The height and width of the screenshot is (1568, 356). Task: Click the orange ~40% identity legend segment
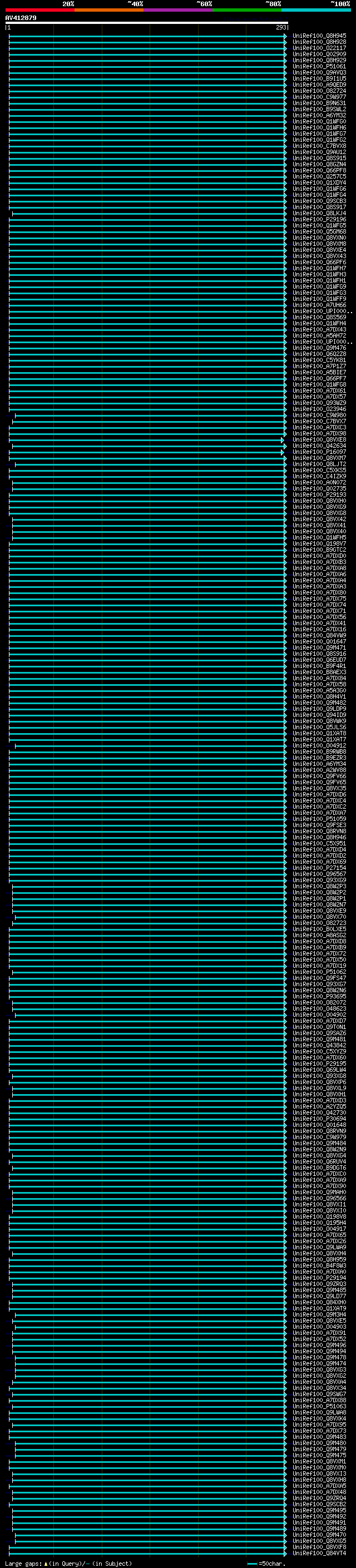click(x=109, y=10)
